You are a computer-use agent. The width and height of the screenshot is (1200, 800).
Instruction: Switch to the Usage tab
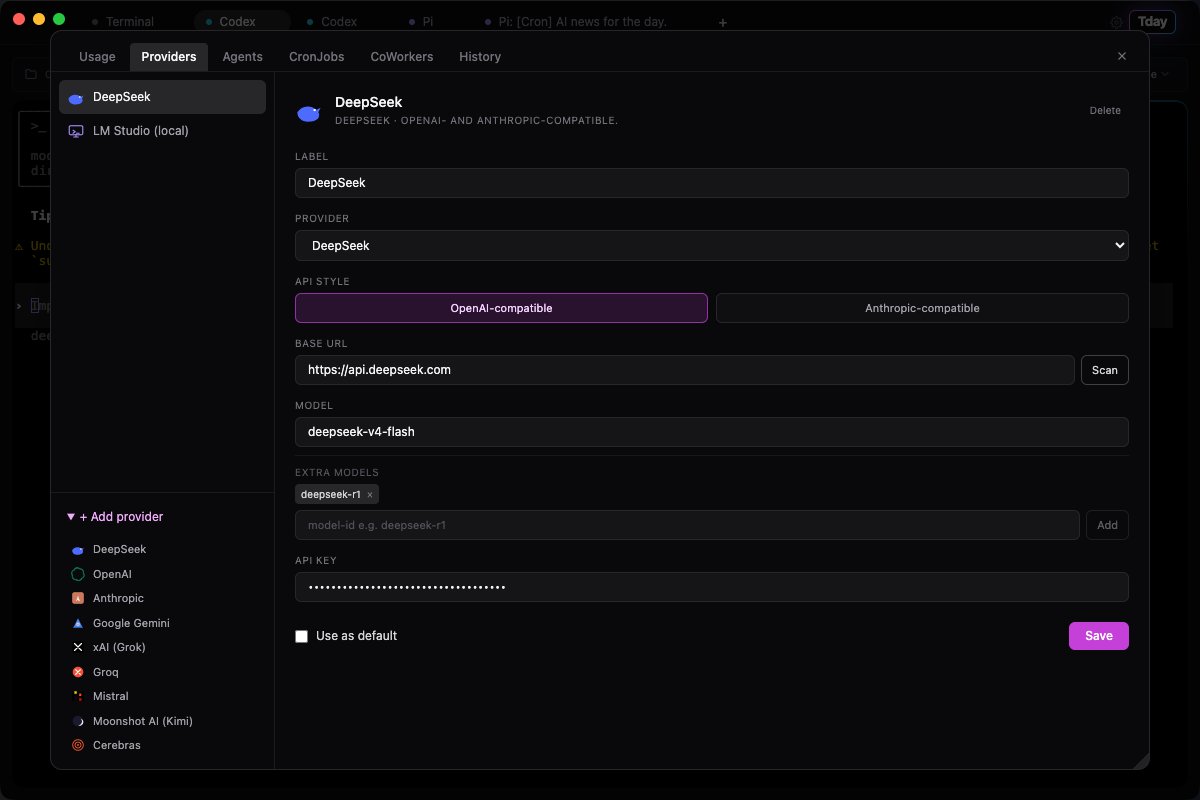[97, 57]
